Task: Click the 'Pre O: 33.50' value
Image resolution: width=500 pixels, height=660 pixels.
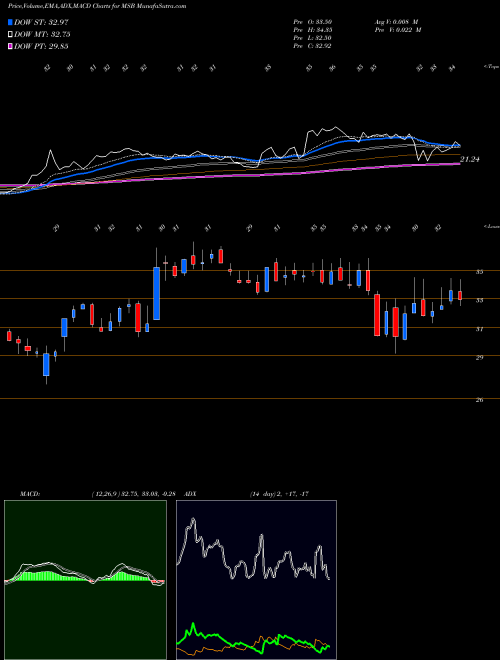Action: click(x=313, y=22)
